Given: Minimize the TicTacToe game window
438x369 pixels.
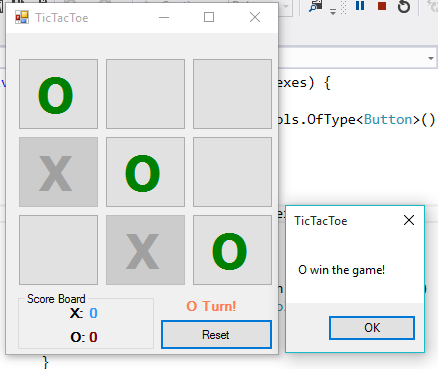Looking at the screenshot, I should [164, 17].
